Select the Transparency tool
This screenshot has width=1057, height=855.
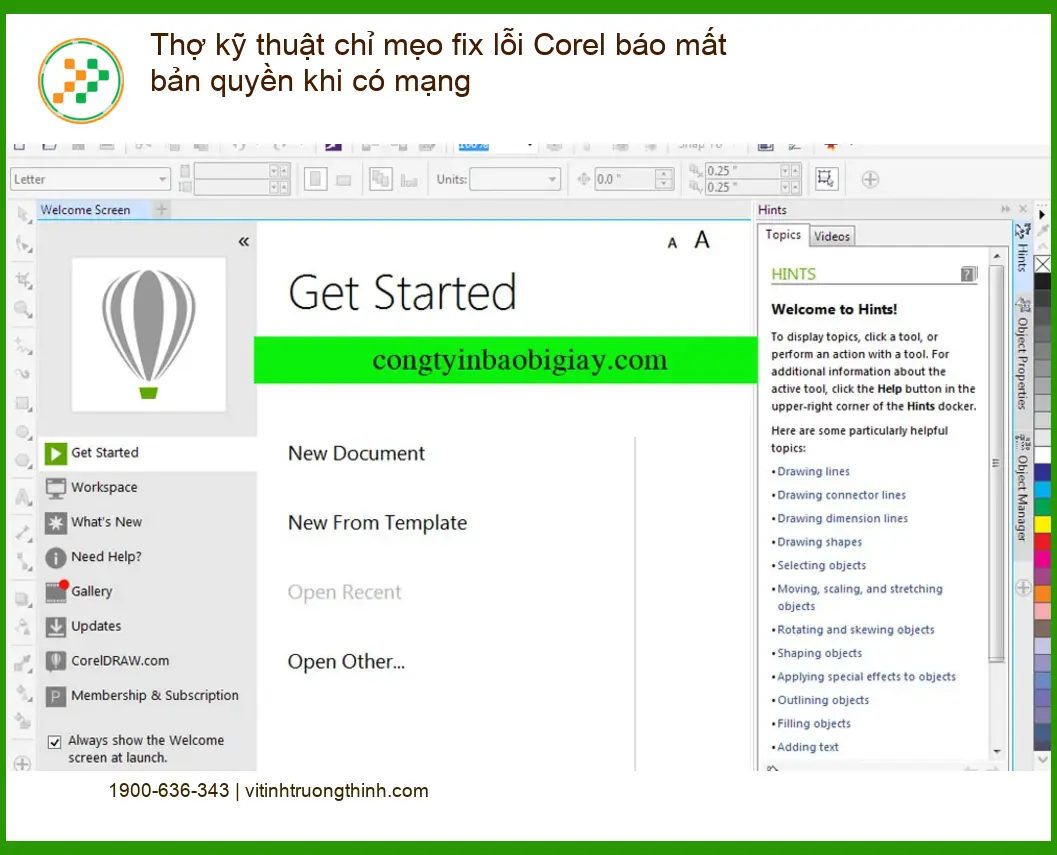pos(24,627)
